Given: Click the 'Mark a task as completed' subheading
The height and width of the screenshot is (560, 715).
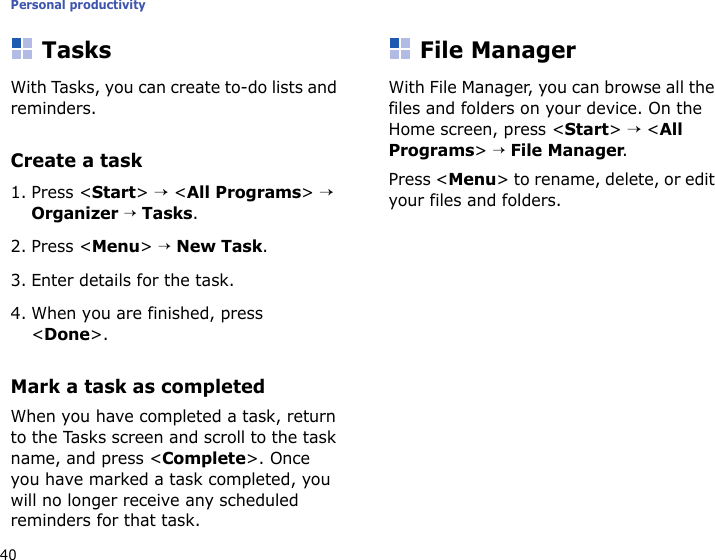Looking at the screenshot, I should pyautogui.click(x=137, y=386).
